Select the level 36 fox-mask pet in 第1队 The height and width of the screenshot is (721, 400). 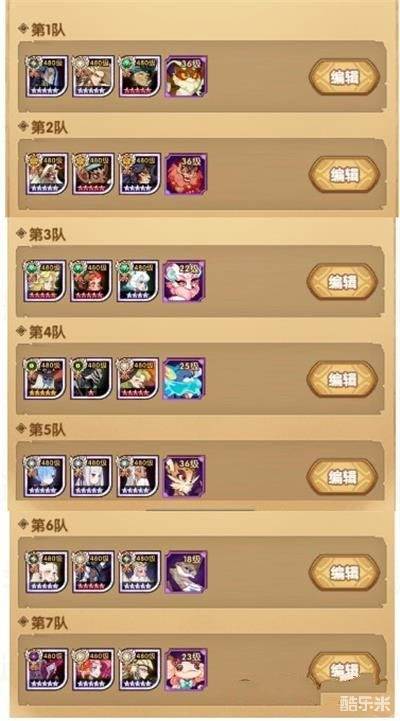tap(186, 76)
